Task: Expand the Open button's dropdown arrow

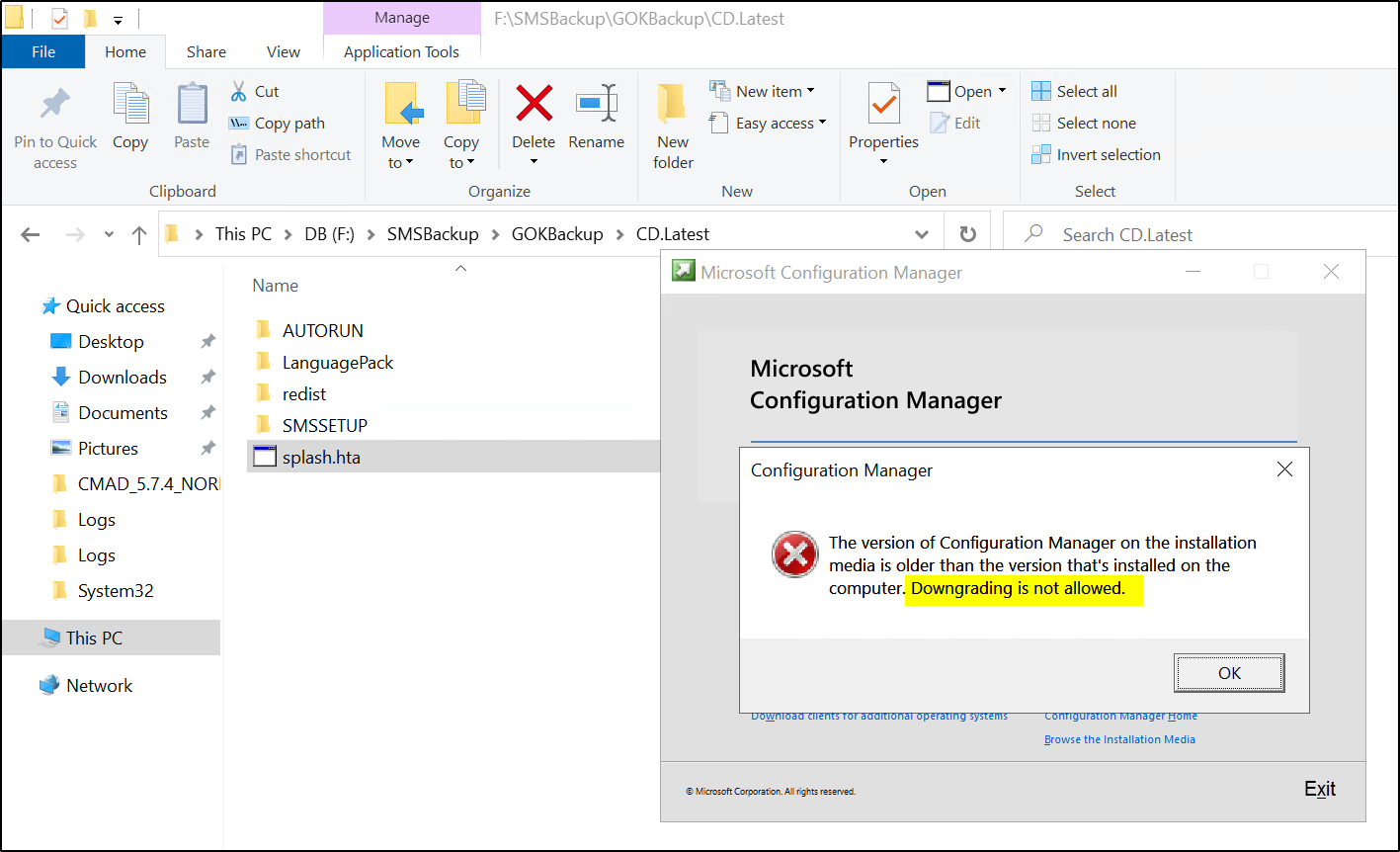Action: point(1002,91)
